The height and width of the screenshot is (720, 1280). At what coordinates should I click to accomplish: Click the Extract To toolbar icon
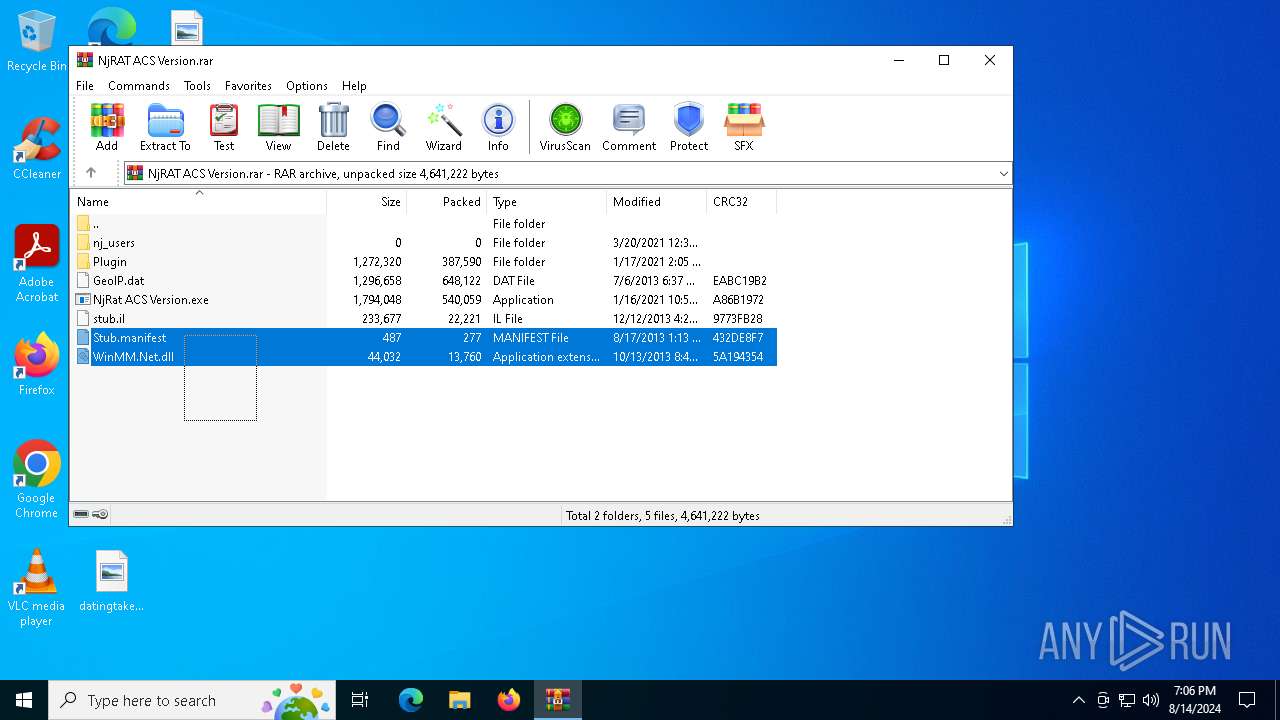tap(165, 127)
